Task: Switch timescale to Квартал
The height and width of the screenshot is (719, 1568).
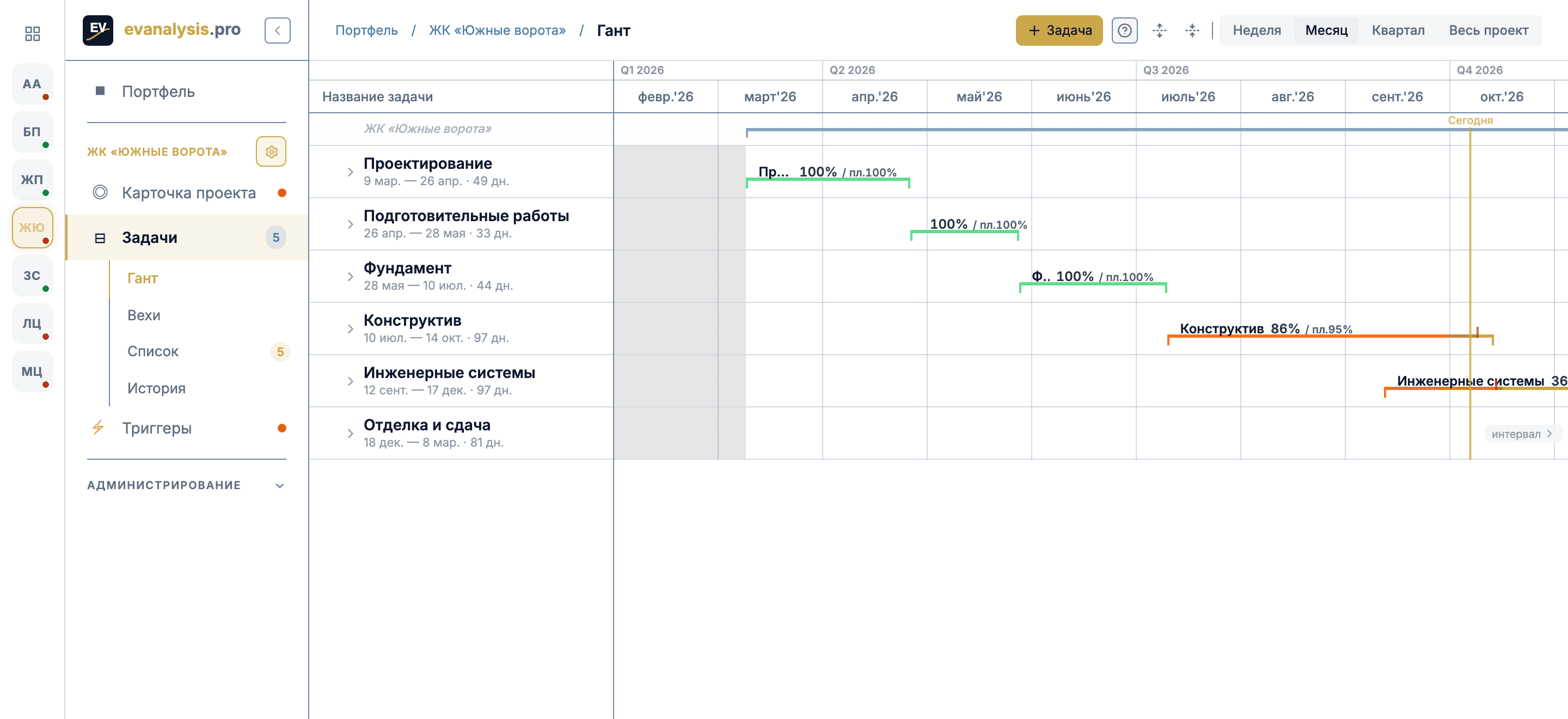Action: (x=1398, y=31)
